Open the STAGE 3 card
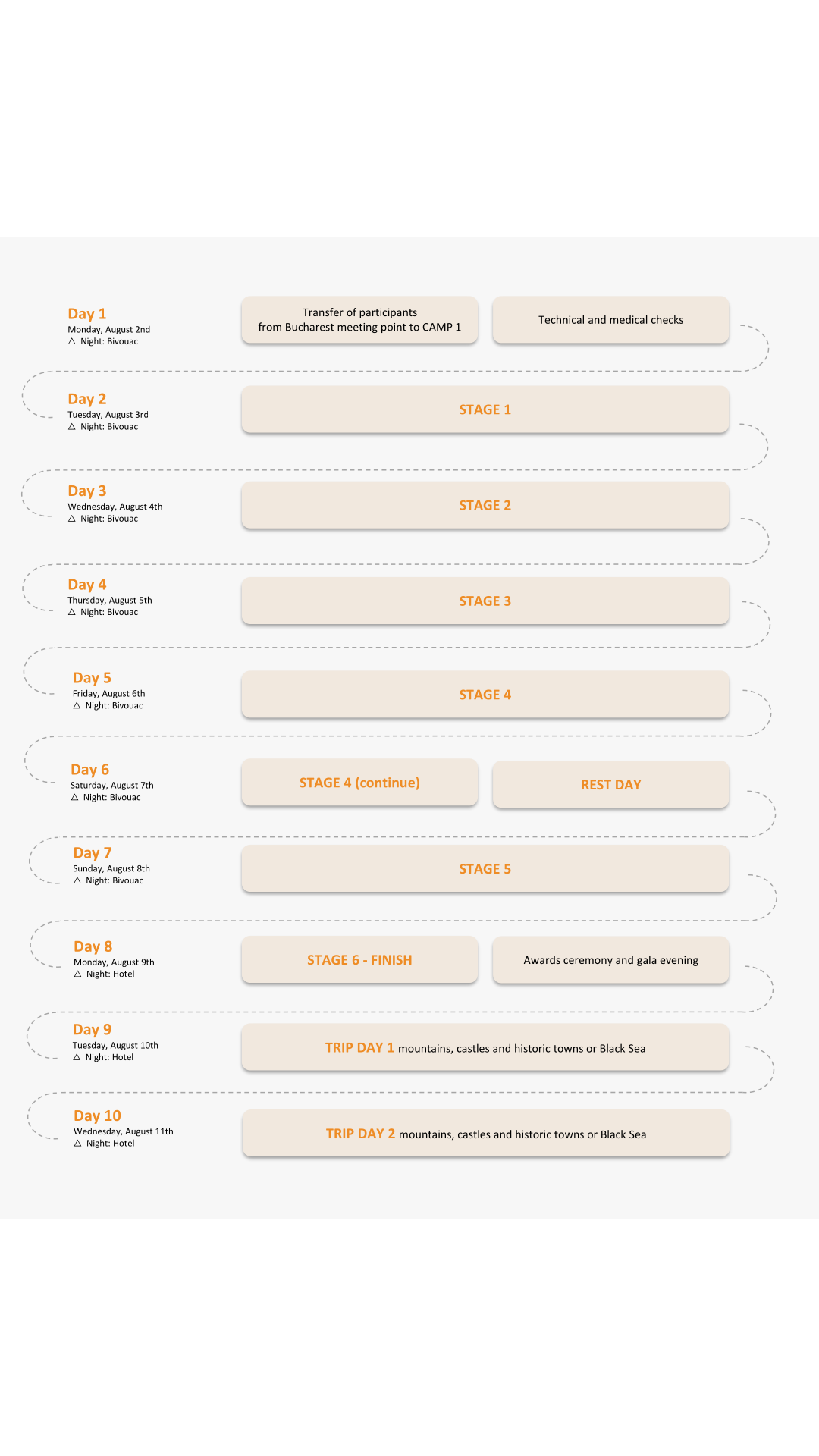 (485, 601)
